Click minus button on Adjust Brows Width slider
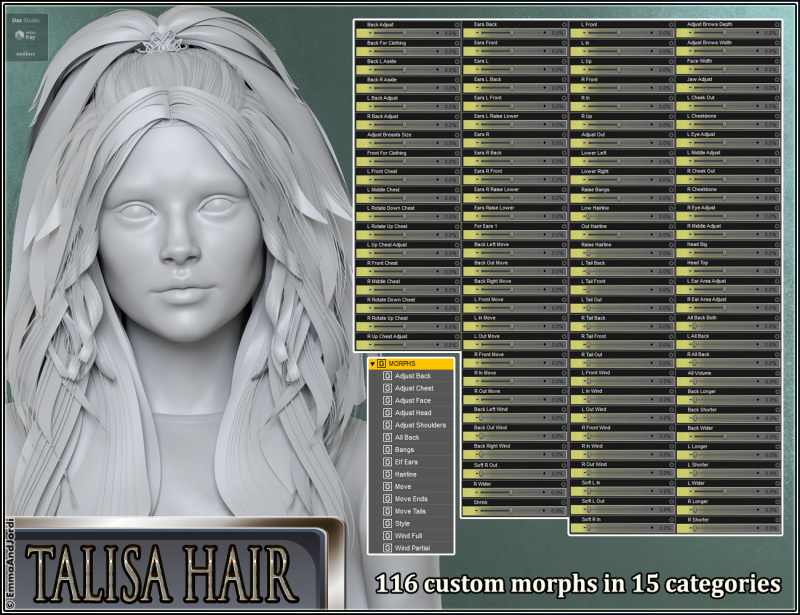This screenshot has width=800, height=615. [691, 52]
